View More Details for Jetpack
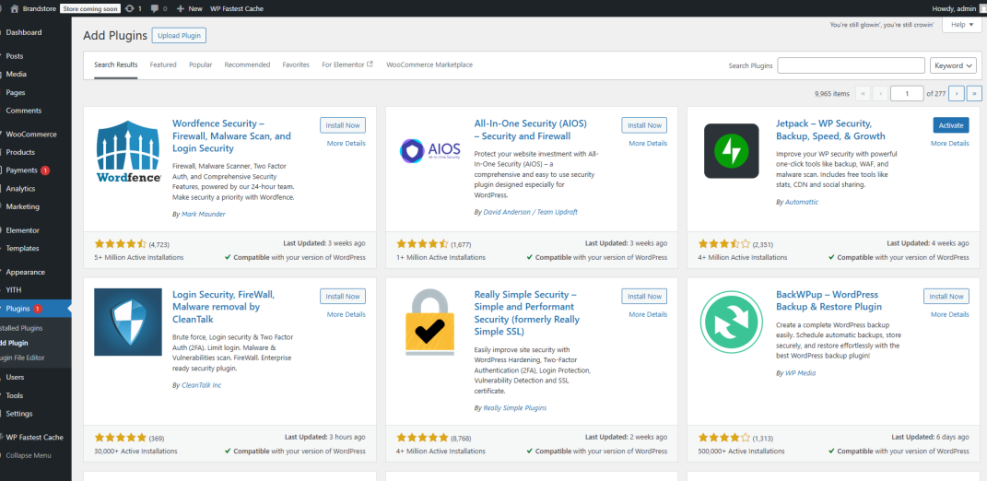 [x=950, y=144]
